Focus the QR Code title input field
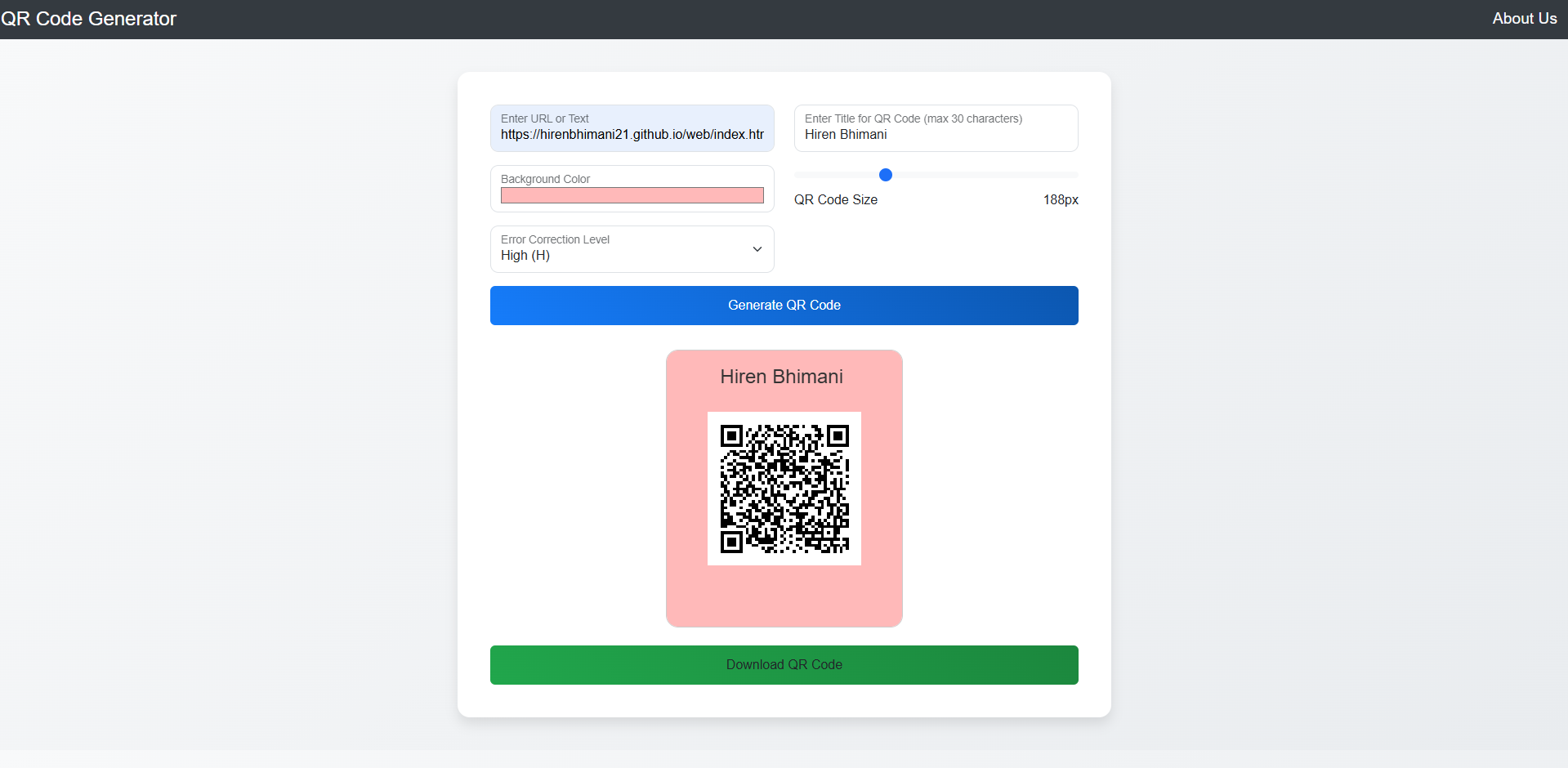 tap(936, 128)
